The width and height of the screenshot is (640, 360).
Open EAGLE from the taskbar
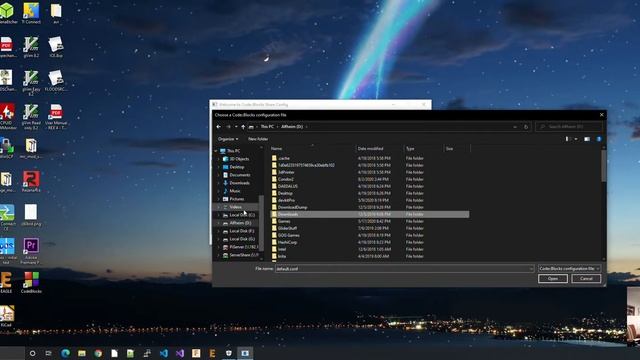[x=212, y=353]
